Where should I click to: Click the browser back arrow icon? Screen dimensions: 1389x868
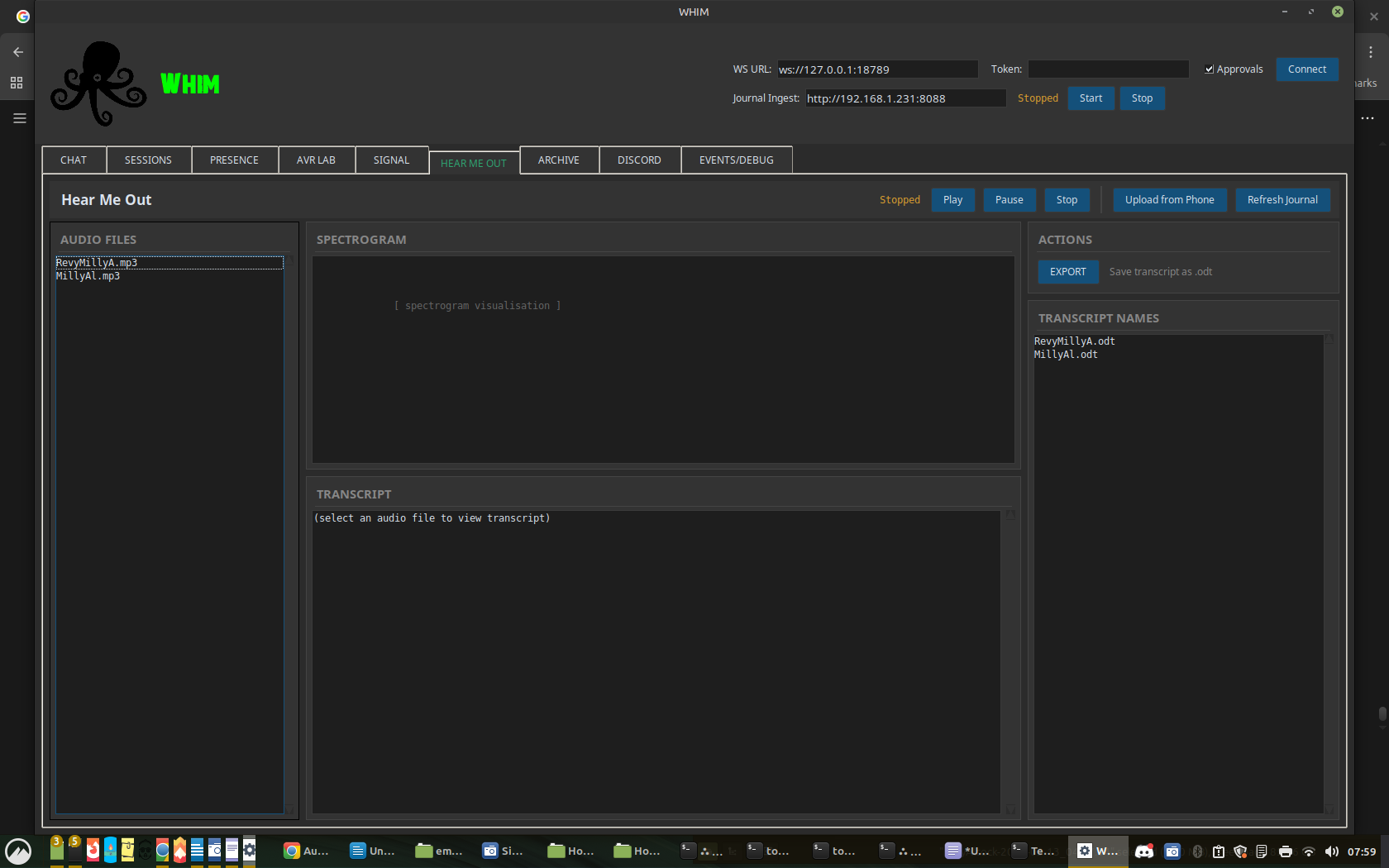[17, 52]
